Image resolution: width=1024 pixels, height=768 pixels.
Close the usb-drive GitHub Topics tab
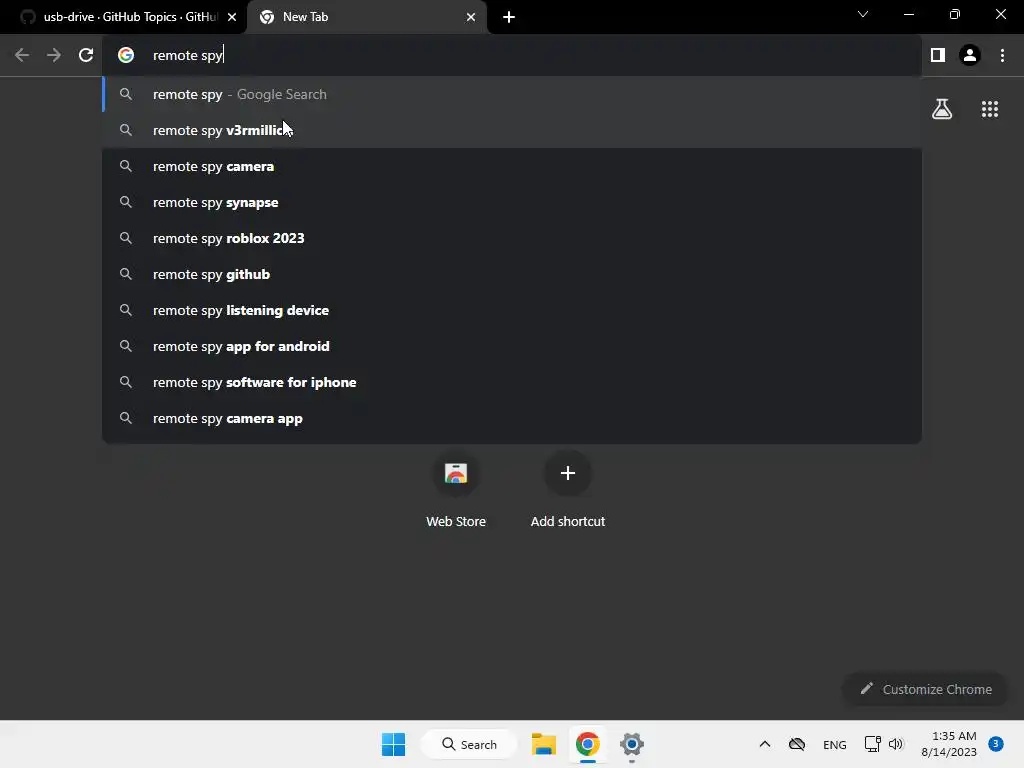pos(232,17)
